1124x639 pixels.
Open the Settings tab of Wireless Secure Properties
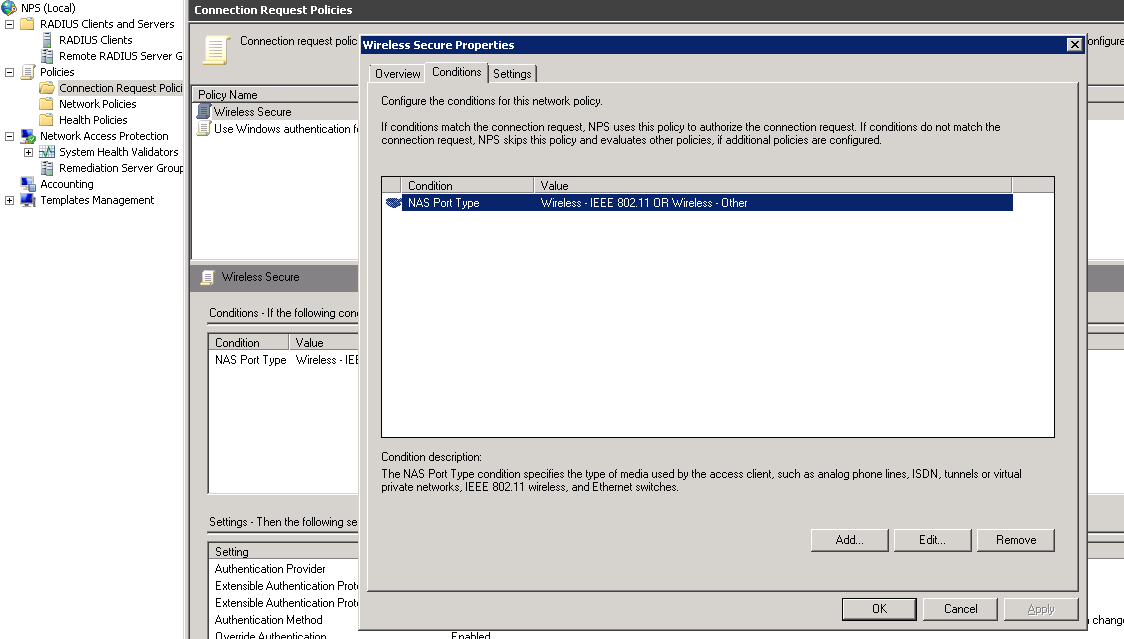point(512,73)
